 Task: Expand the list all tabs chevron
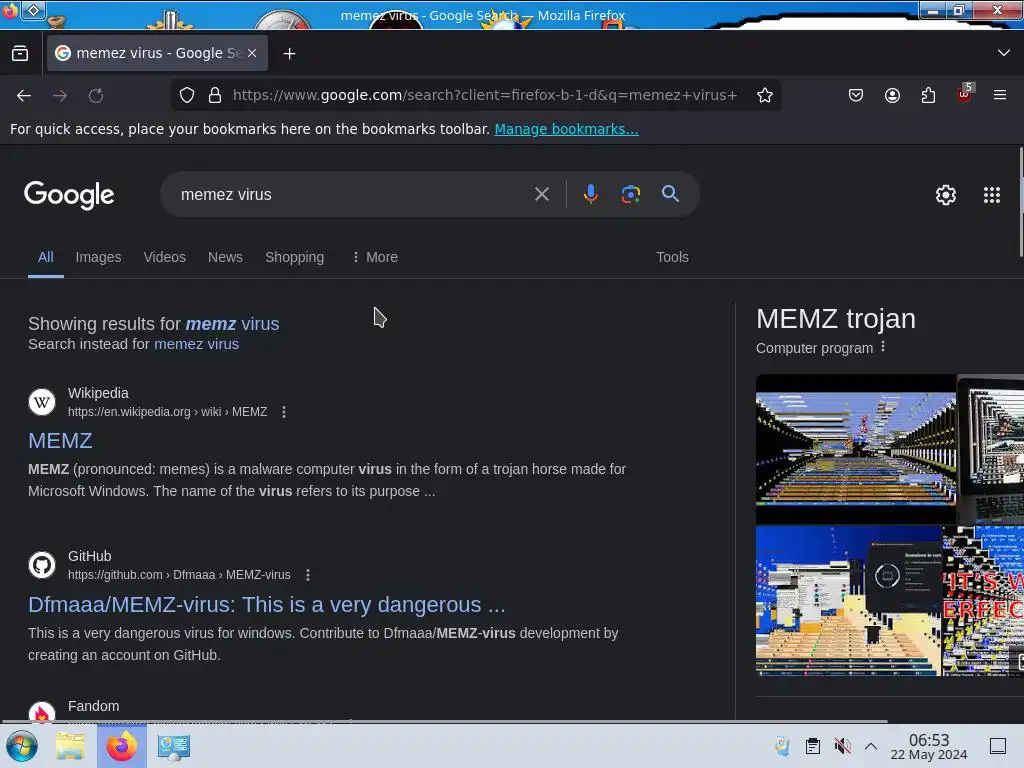click(x=1004, y=53)
